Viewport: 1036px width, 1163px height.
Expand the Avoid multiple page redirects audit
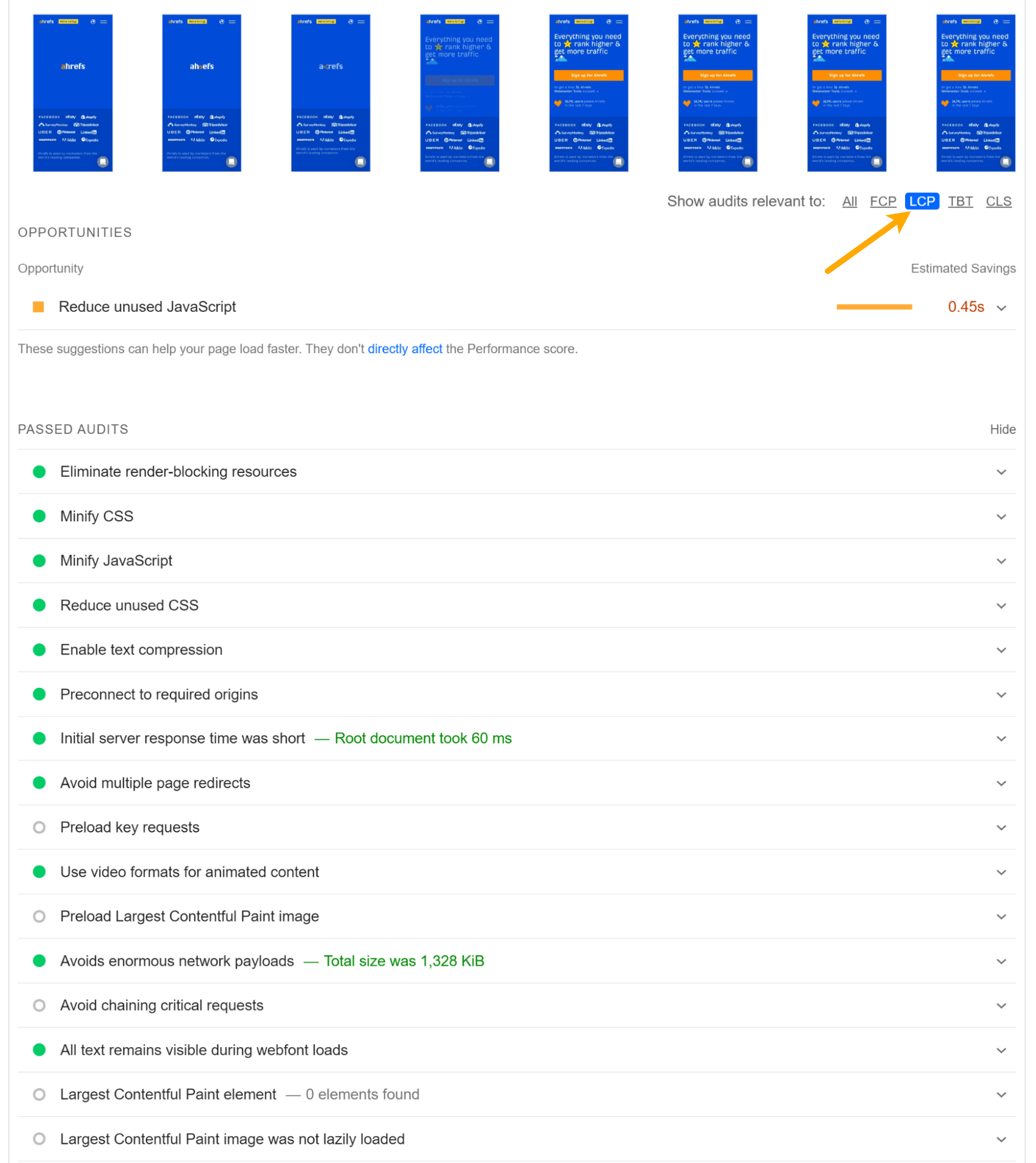pos(1002,783)
